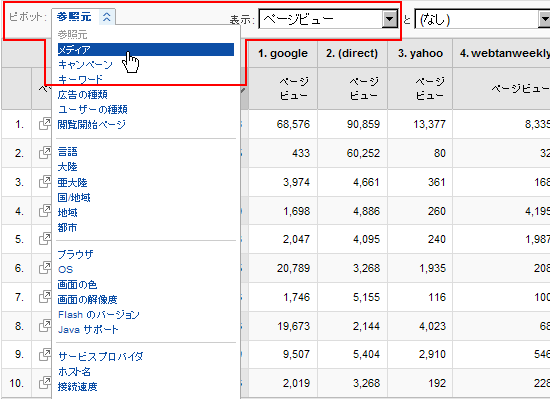Click google value 68,576
Viewport: 550px width, 399px height.
[x=293, y=124]
